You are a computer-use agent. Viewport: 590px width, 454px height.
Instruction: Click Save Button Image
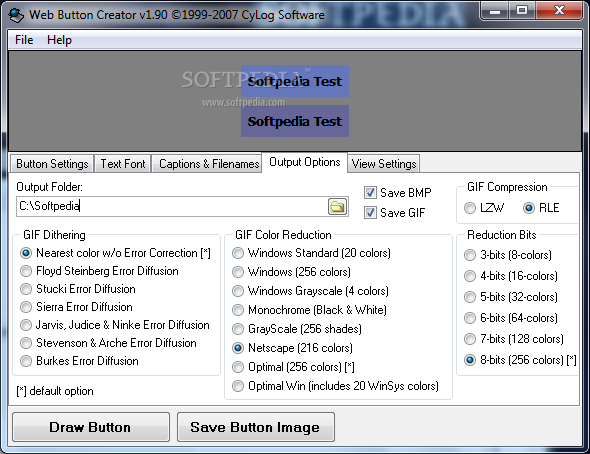pos(255,427)
